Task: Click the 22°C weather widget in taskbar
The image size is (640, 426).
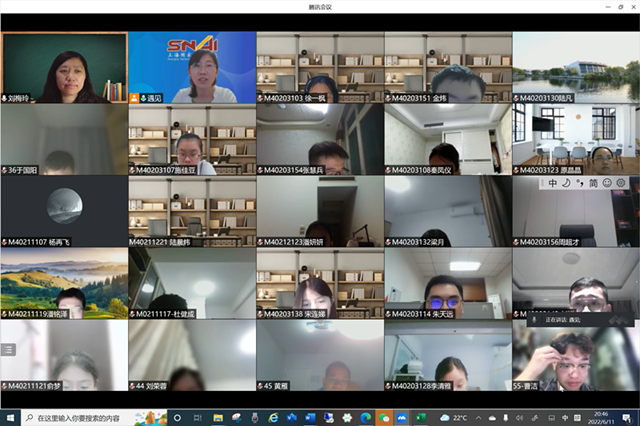Action: pos(454,417)
